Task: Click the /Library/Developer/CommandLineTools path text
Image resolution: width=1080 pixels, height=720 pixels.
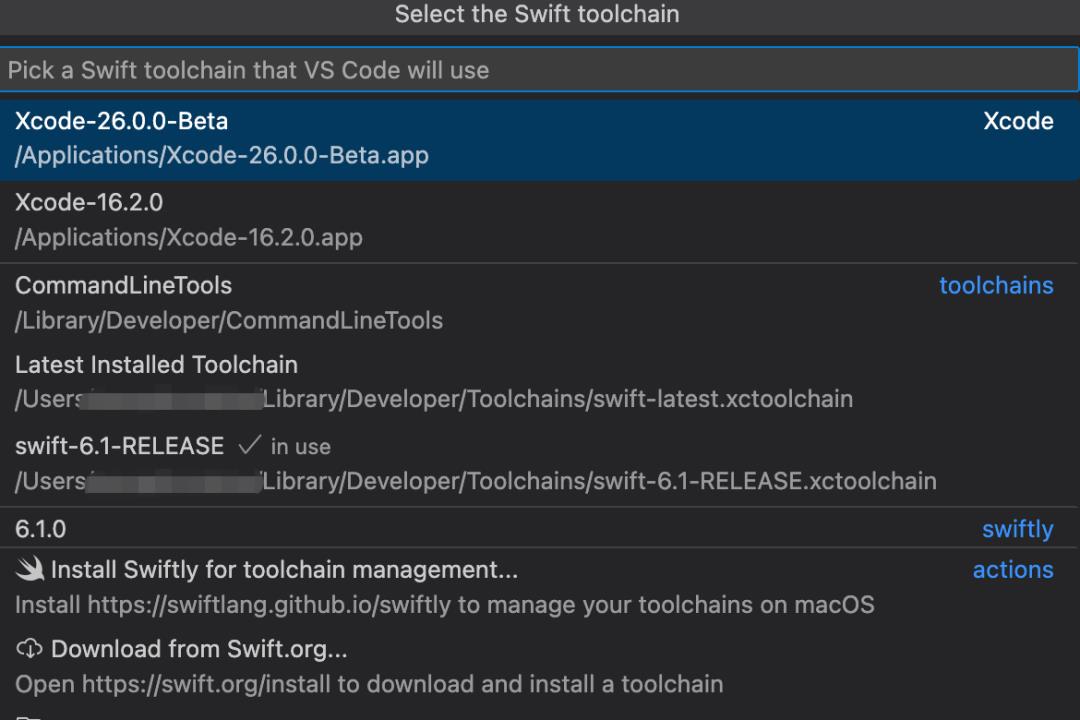Action: point(229,320)
